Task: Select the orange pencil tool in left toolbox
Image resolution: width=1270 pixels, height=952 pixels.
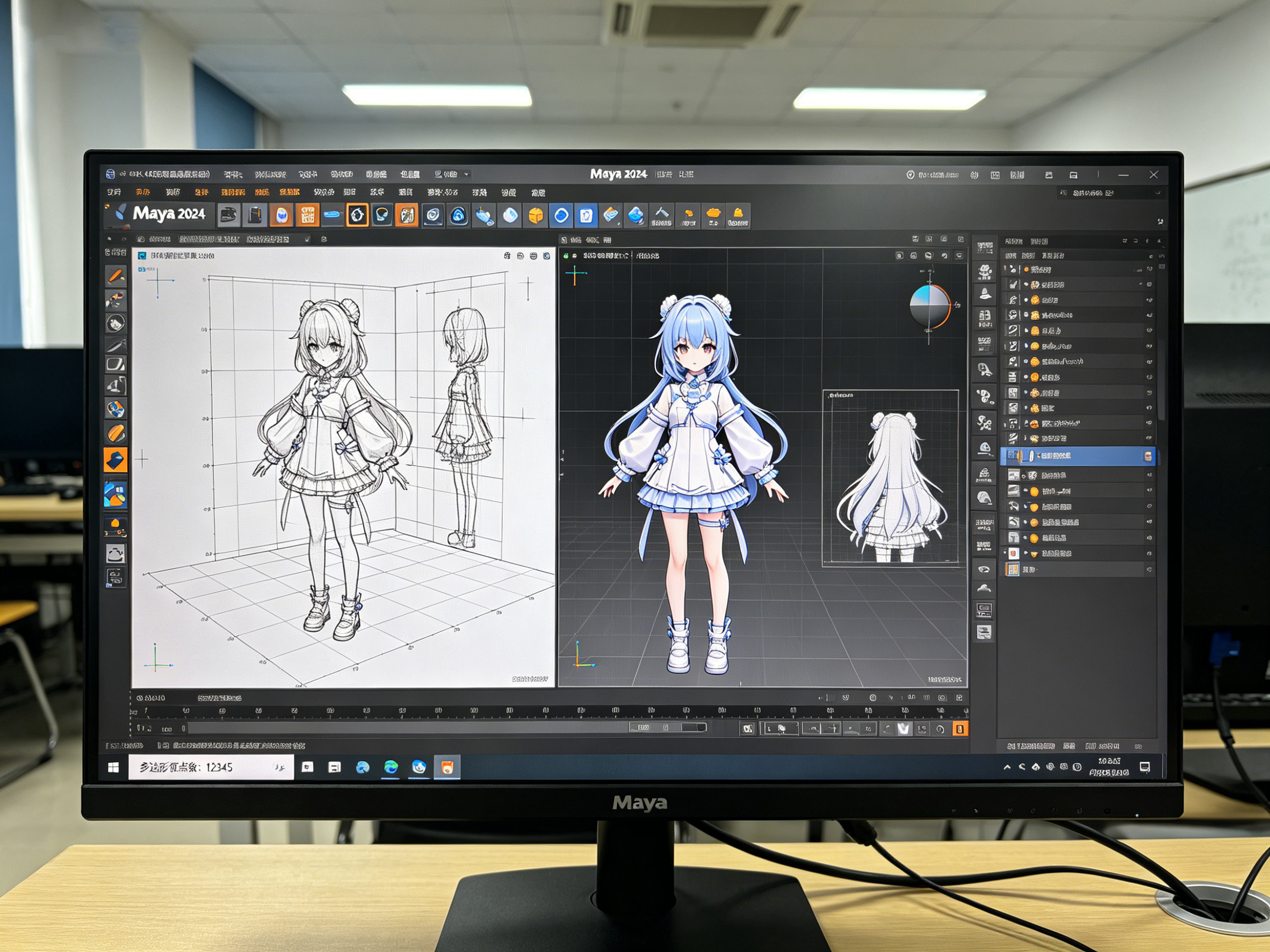Action: point(116,277)
